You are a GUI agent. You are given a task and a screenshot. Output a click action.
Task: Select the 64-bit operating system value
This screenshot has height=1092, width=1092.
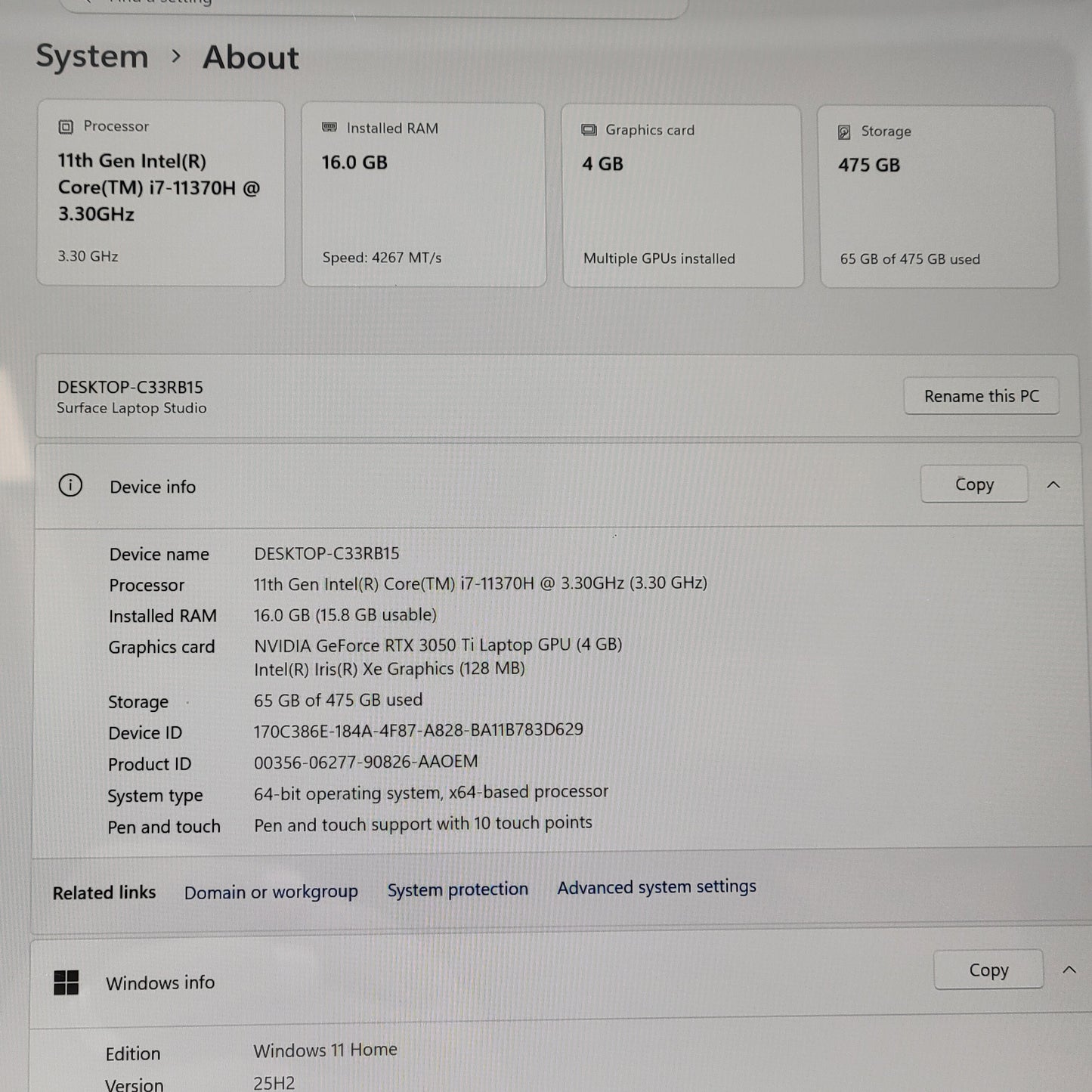tap(431, 792)
